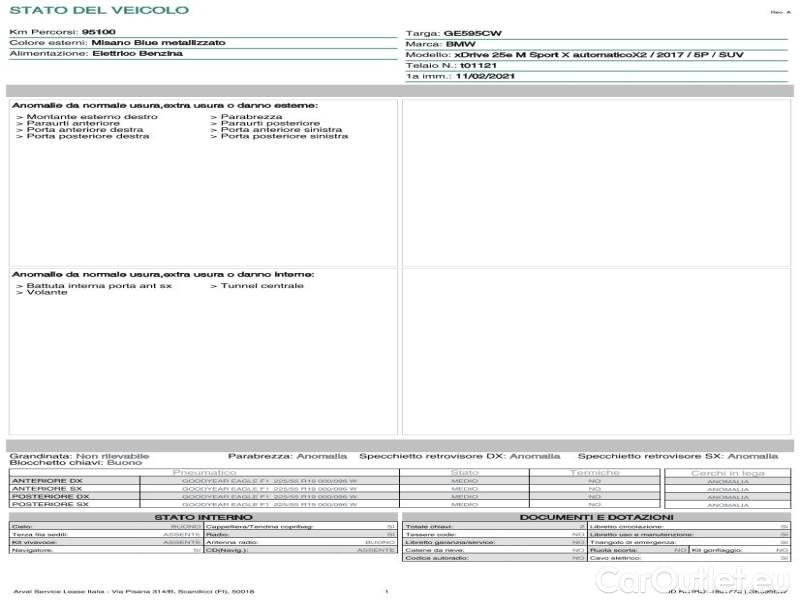Image resolution: width=800 pixels, height=600 pixels.
Task: Click the 'Battuta interna porta ant sx' entry
Action: 99,286
